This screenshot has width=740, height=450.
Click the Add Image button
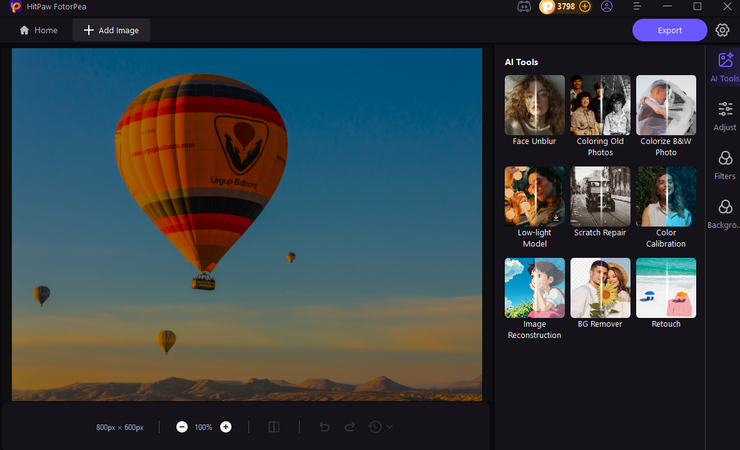pyautogui.click(x=111, y=30)
